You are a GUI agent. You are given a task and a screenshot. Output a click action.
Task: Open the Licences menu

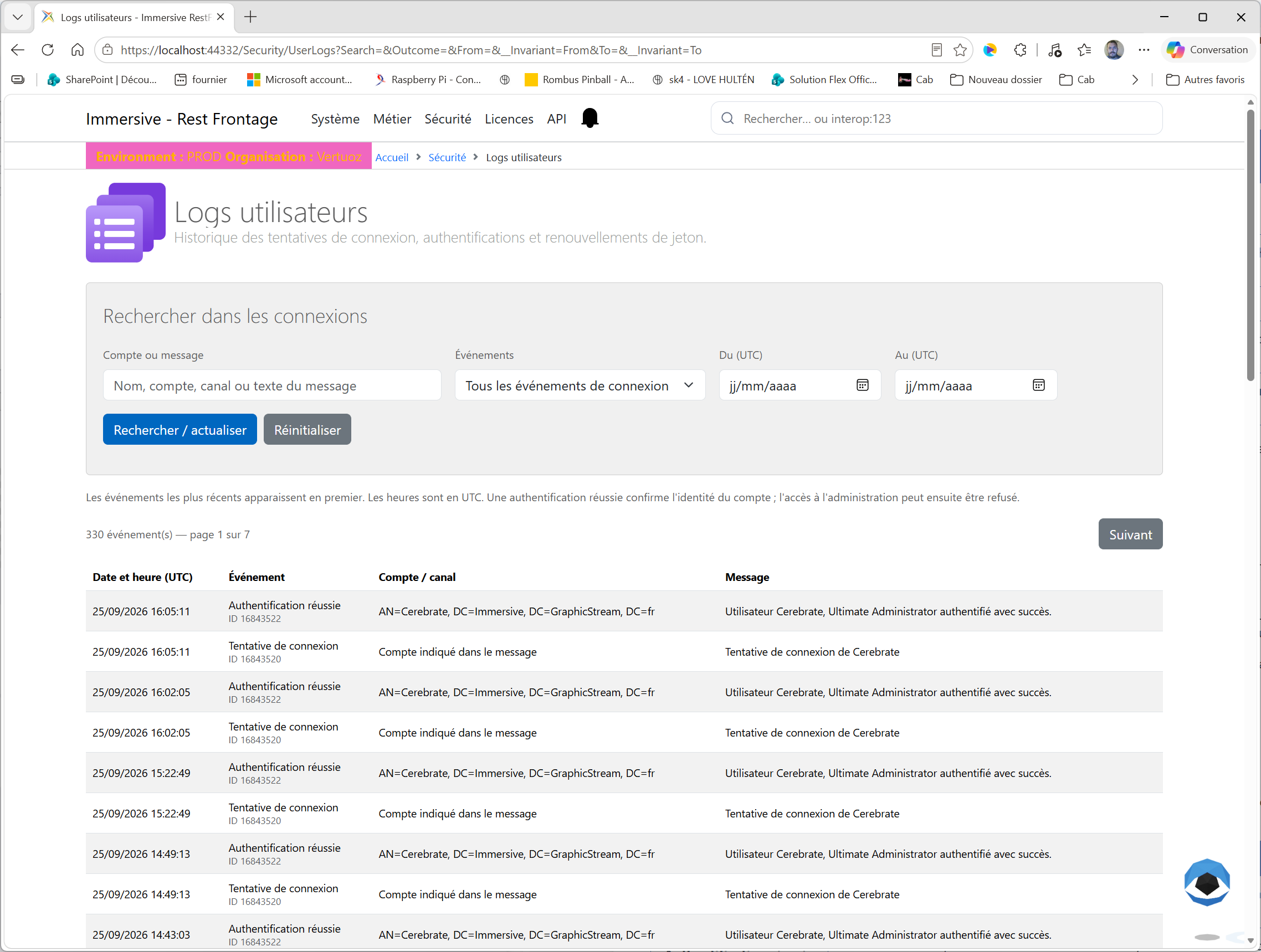point(509,119)
